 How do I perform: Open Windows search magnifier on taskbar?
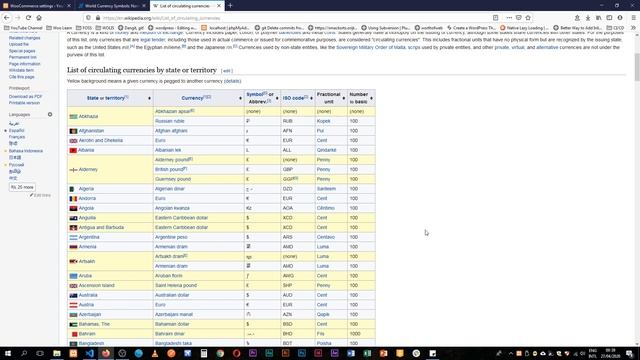[24, 353]
